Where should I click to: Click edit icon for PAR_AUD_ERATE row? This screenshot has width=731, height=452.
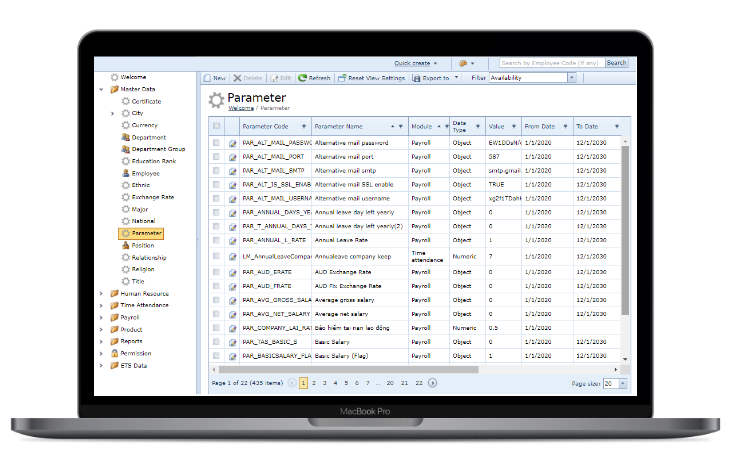(x=232, y=272)
